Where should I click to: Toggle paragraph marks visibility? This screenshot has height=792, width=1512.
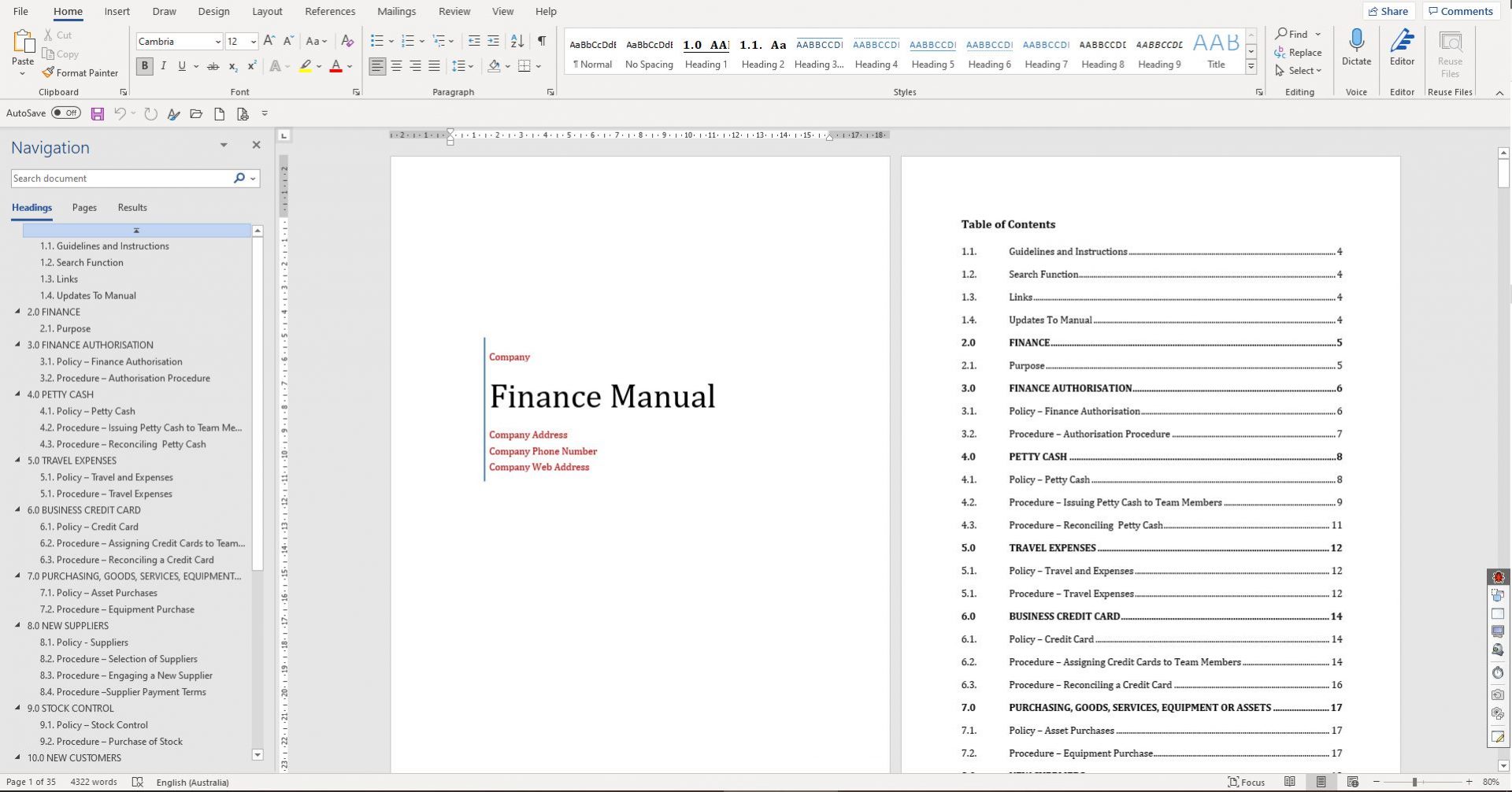point(541,41)
